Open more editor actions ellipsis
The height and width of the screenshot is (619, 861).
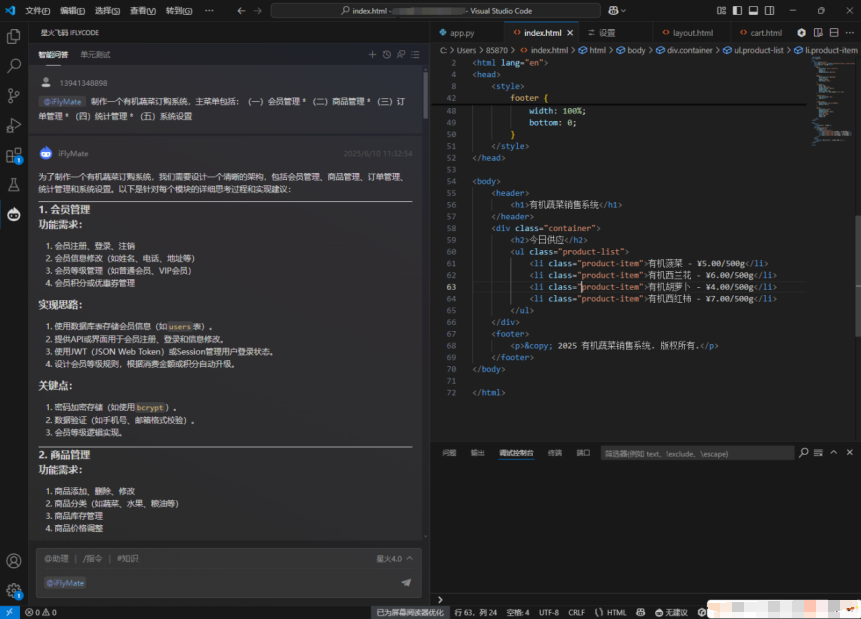pyautogui.click(x=850, y=33)
